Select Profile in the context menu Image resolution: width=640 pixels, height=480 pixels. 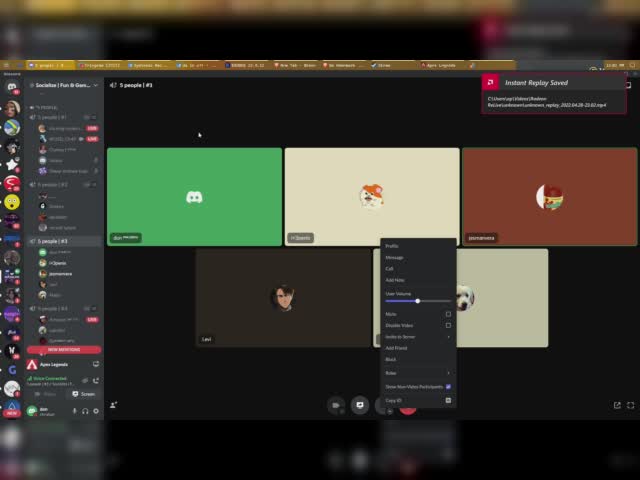coord(418,246)
